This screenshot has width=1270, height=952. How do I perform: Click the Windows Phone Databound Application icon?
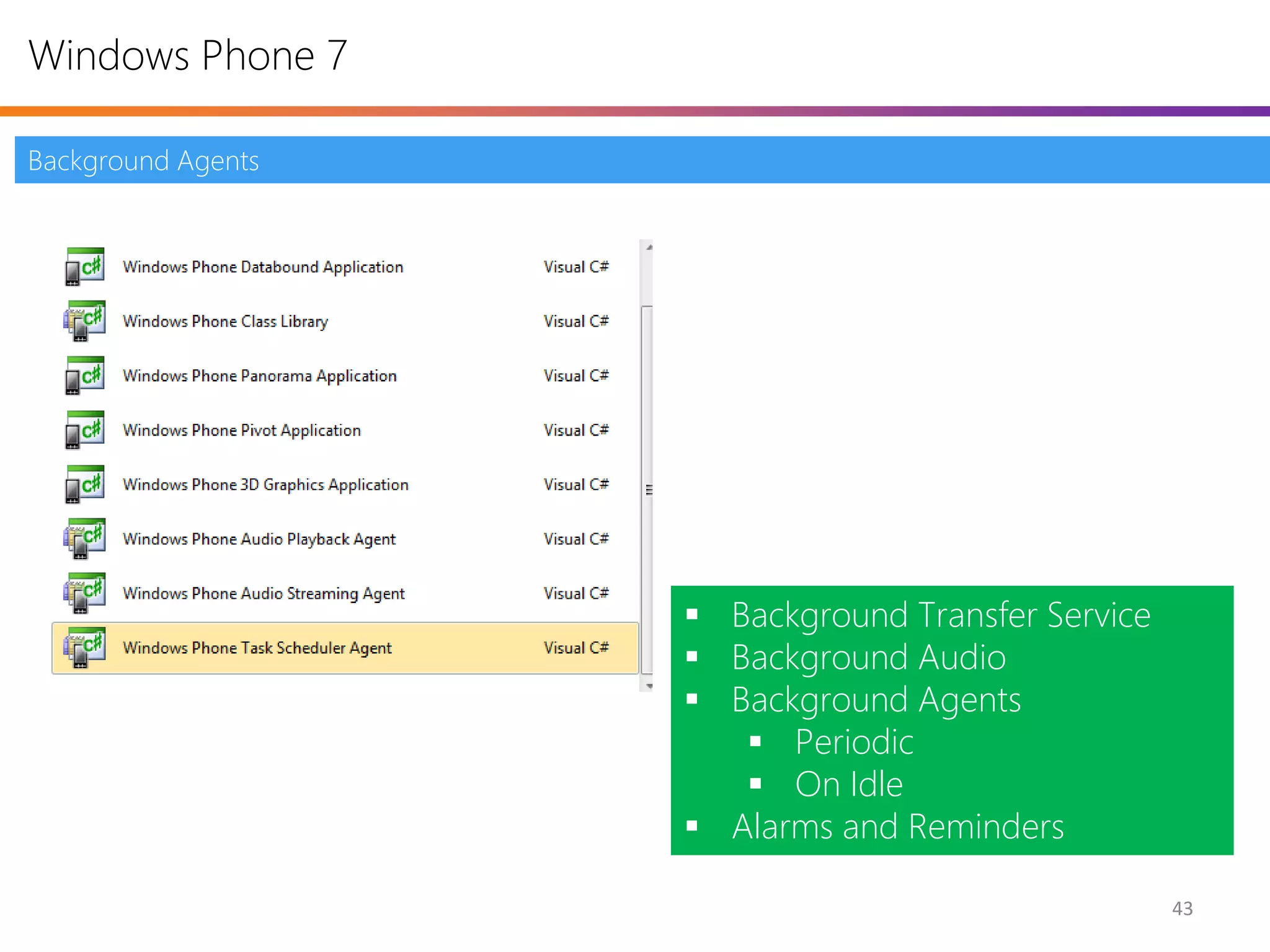(x=85, y=267)
